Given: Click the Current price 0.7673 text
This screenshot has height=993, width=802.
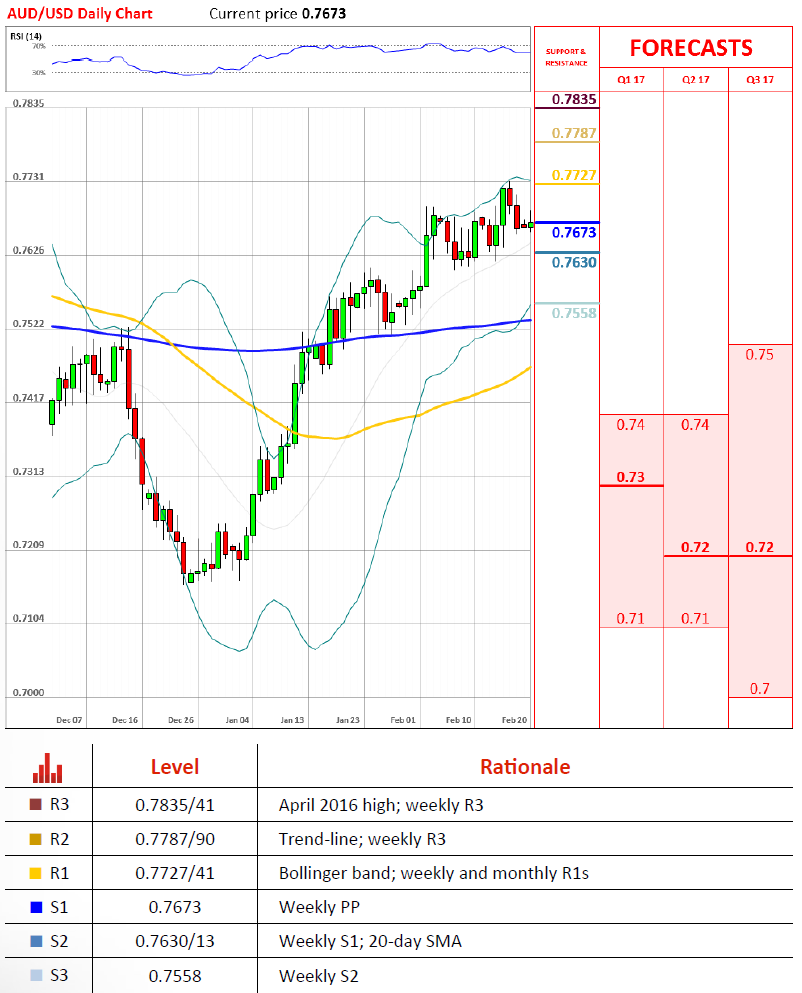Looking at the screenshot, I should (x=277, y=13).
